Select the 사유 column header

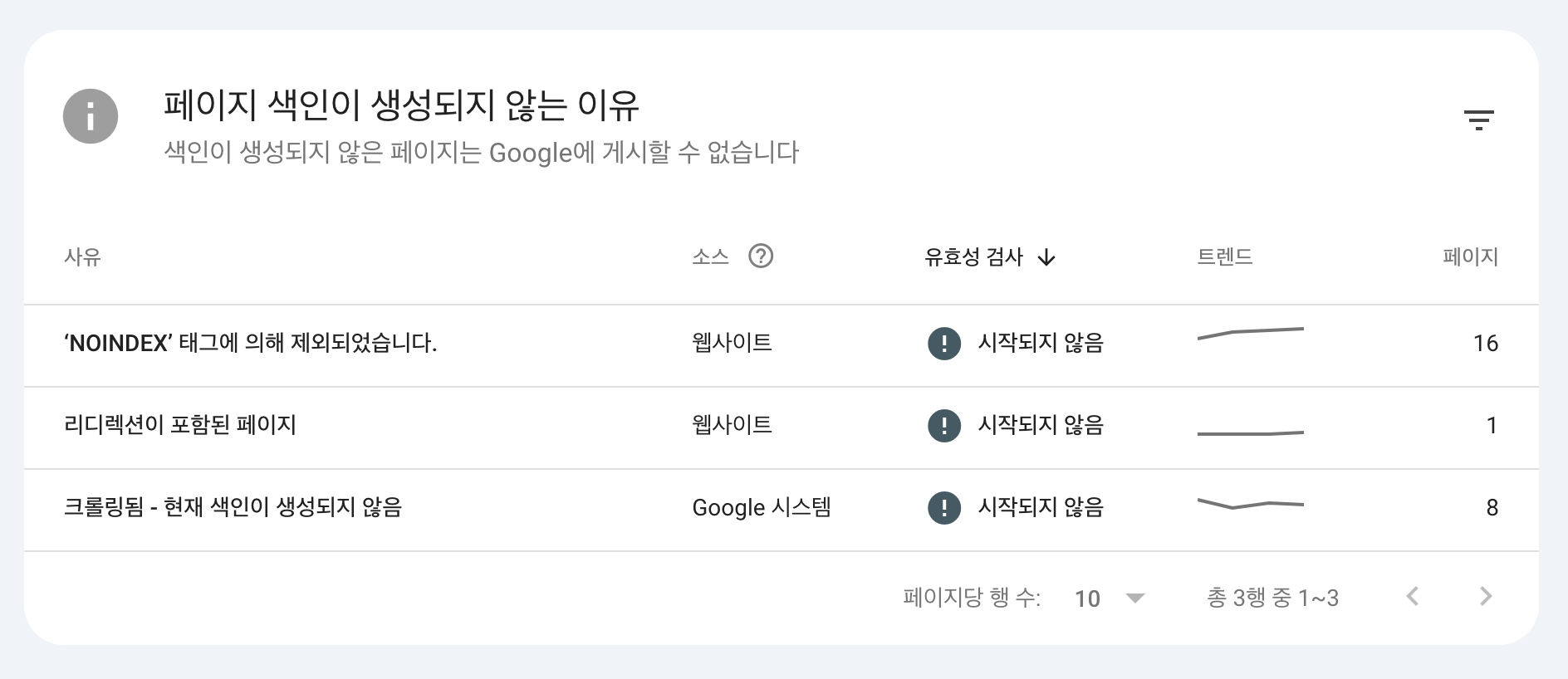pos(82,256)
